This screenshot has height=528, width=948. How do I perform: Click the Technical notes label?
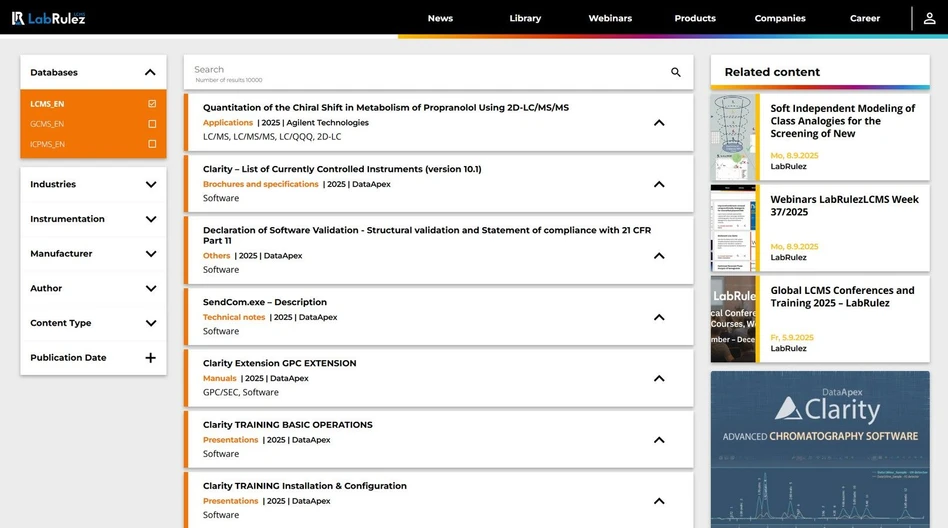click(234, 317)
